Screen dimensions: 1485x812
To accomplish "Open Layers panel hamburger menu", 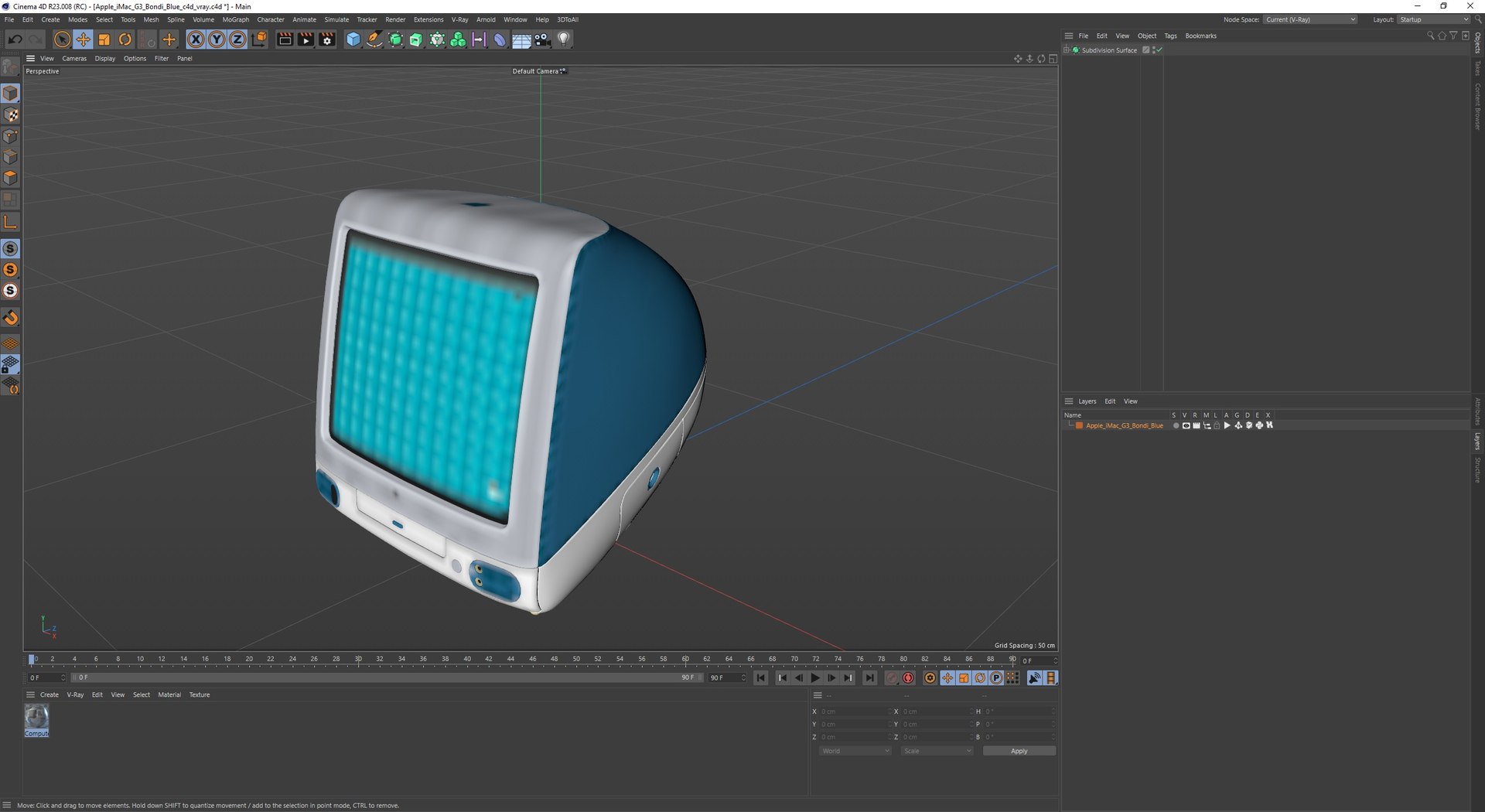I will [x=1068, y=401].
